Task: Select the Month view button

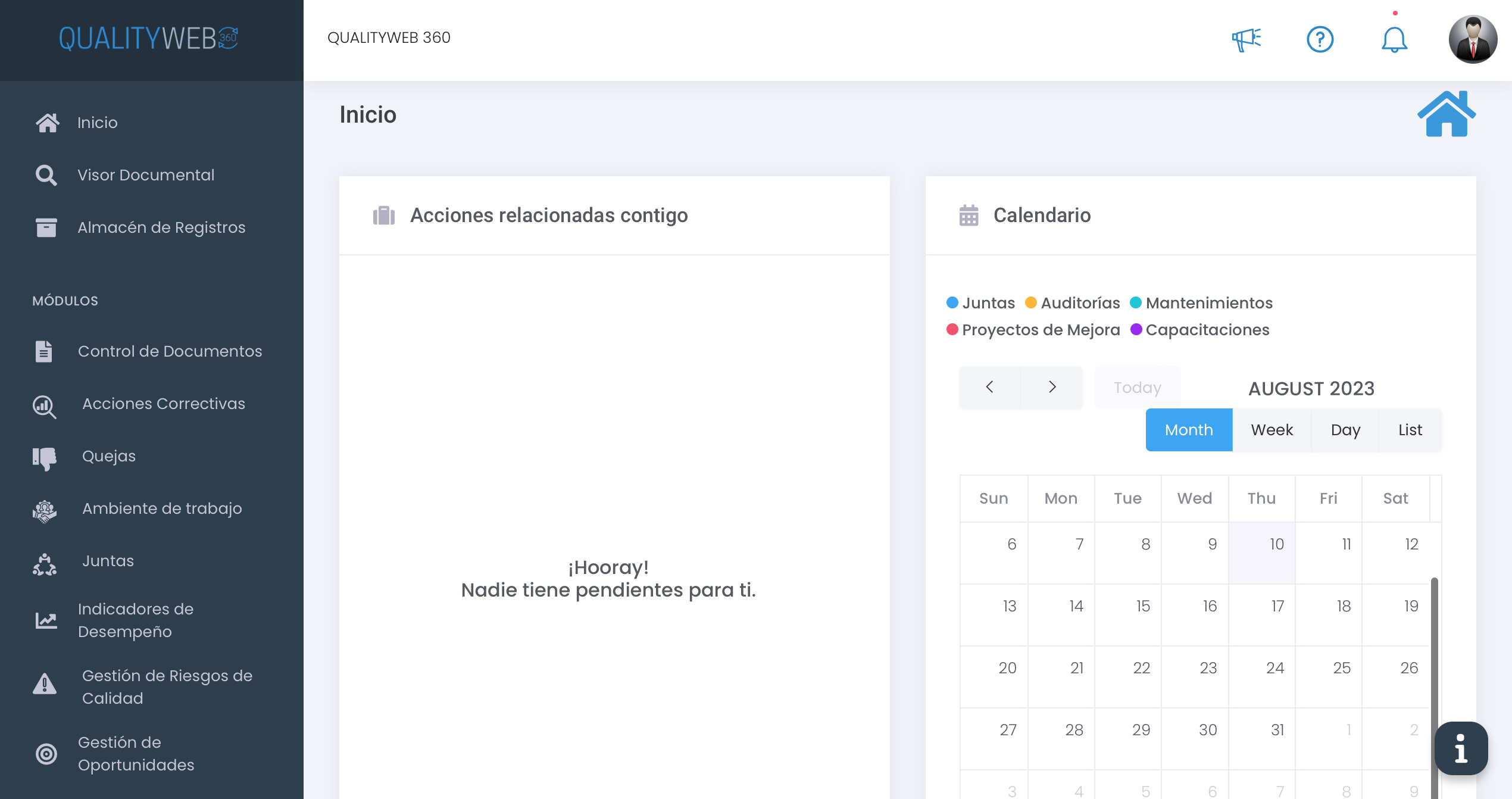Action: tap(1189, 430)
